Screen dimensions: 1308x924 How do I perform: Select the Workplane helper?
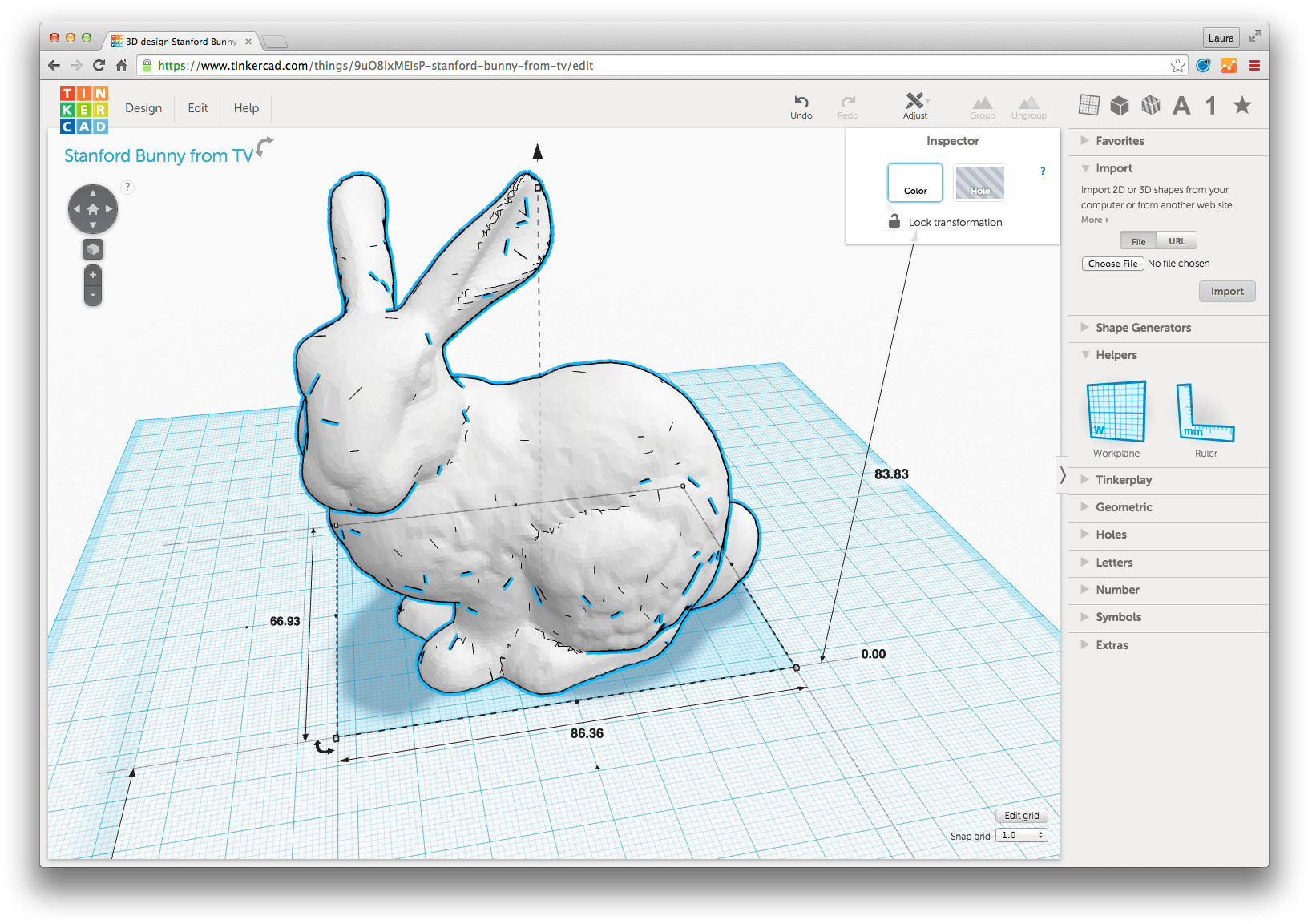[1115, 411]
